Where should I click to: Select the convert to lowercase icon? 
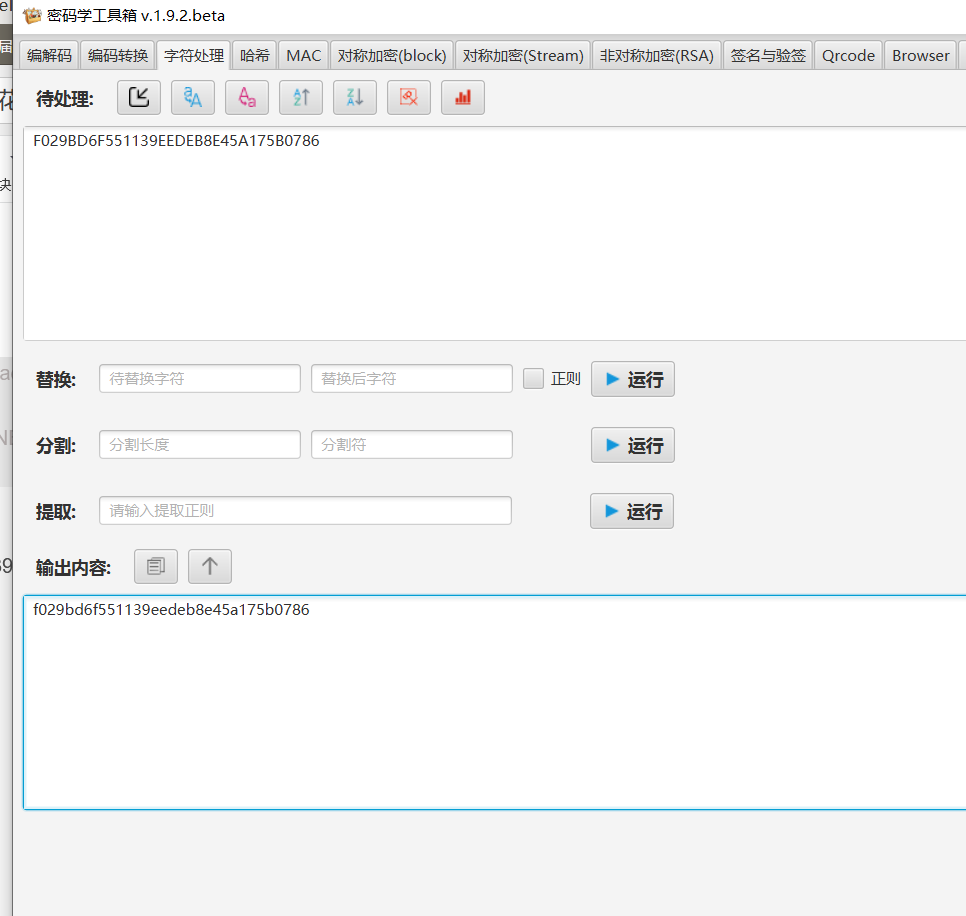tap(246, 97)
